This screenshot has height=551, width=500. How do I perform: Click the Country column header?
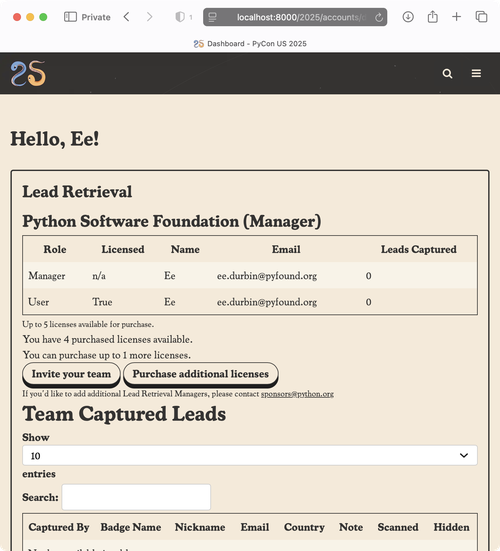(304, 527)
